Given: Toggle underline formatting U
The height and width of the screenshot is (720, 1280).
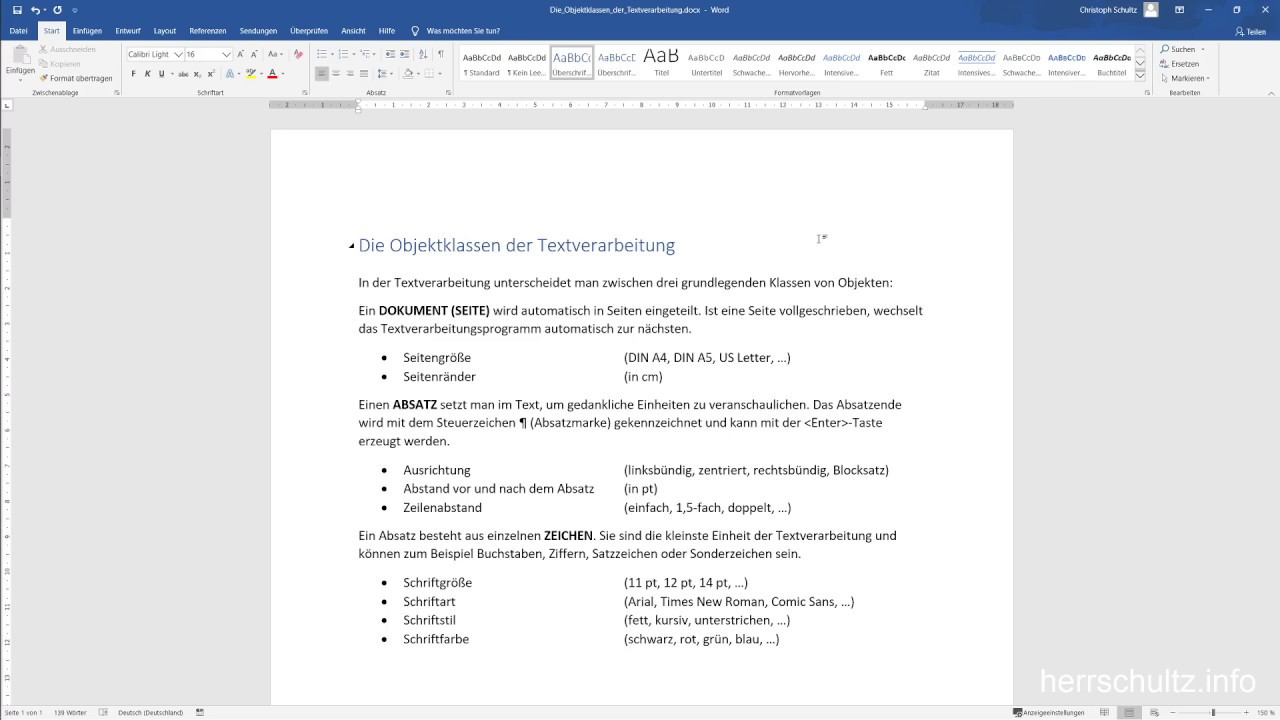Looking at the screenshot, I should click(x=161, y=74).
